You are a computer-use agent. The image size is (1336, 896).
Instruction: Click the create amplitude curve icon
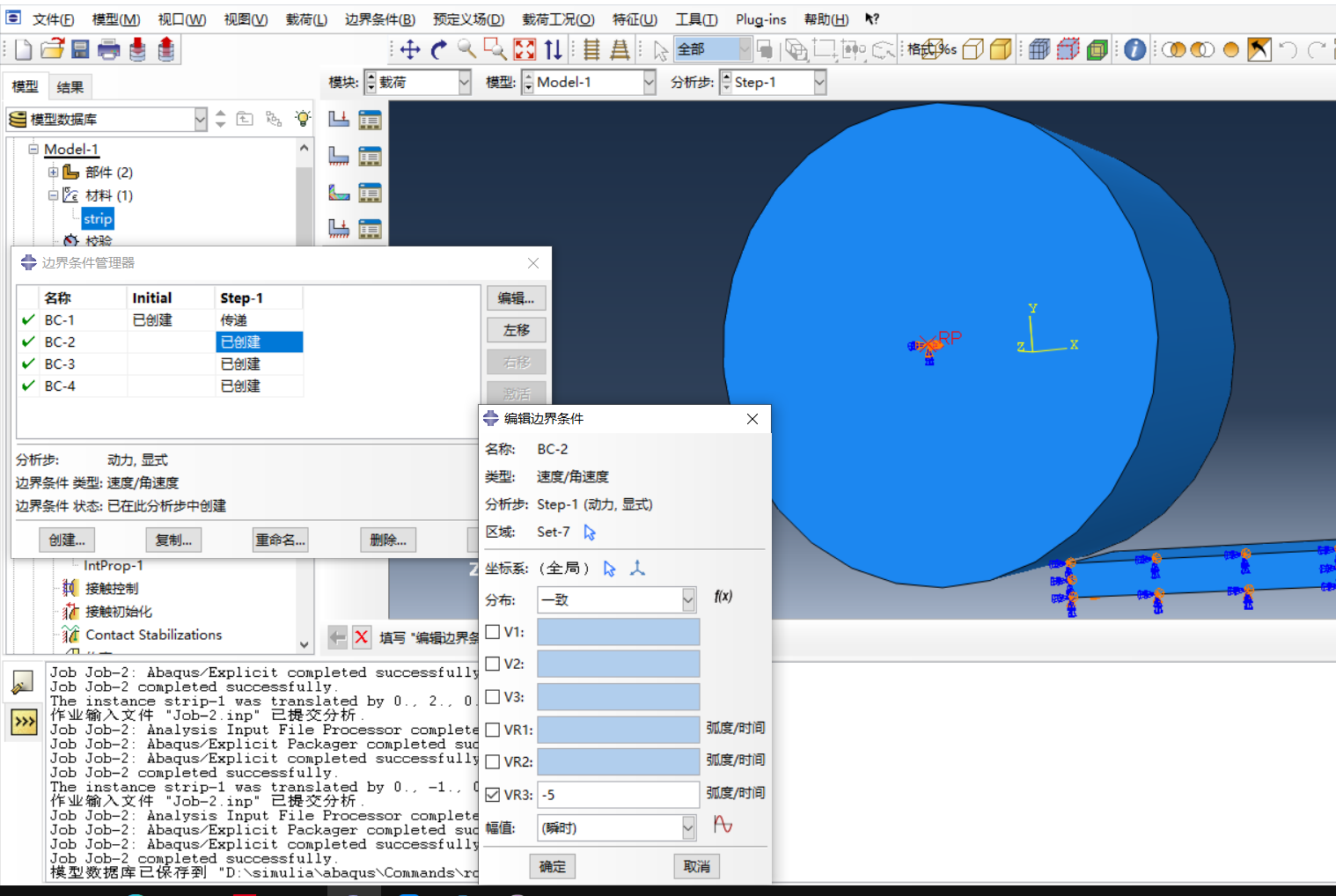(x=723, y=826)
